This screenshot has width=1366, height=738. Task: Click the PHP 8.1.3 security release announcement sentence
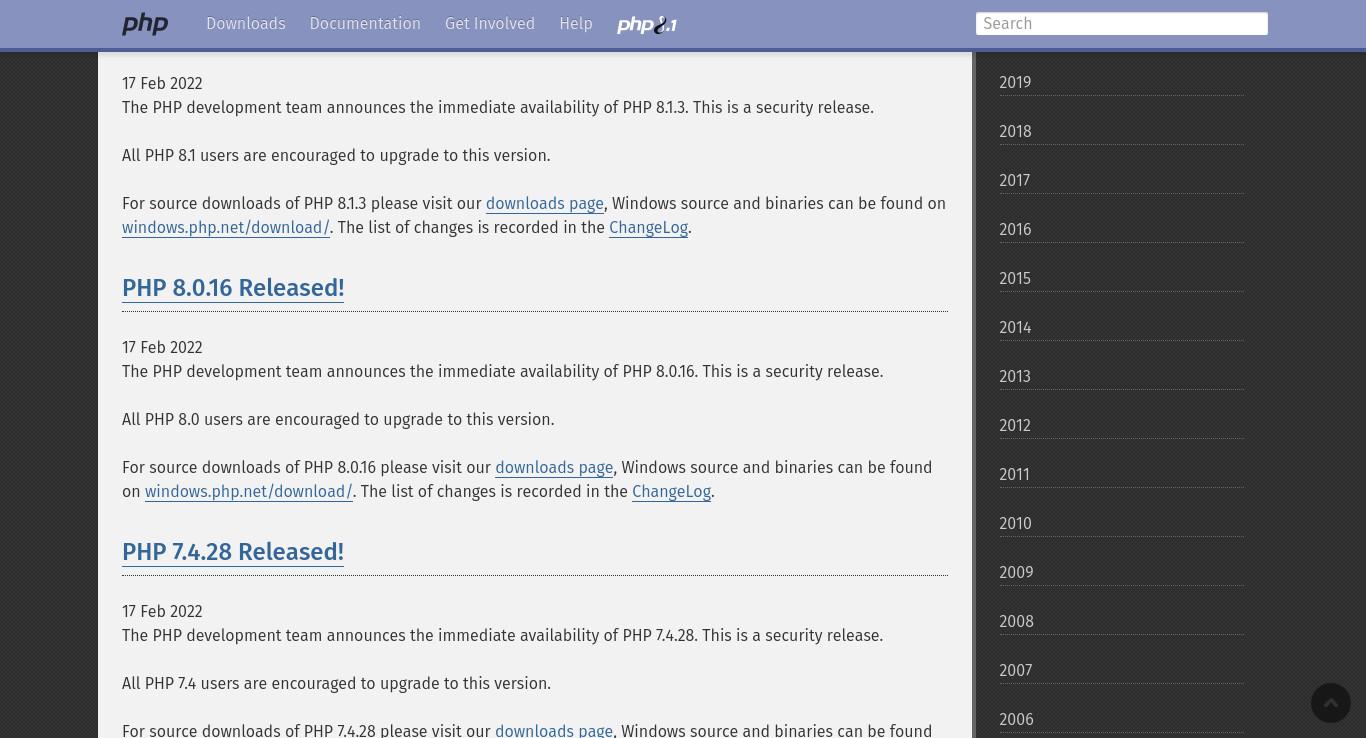(x=498, y=108)
